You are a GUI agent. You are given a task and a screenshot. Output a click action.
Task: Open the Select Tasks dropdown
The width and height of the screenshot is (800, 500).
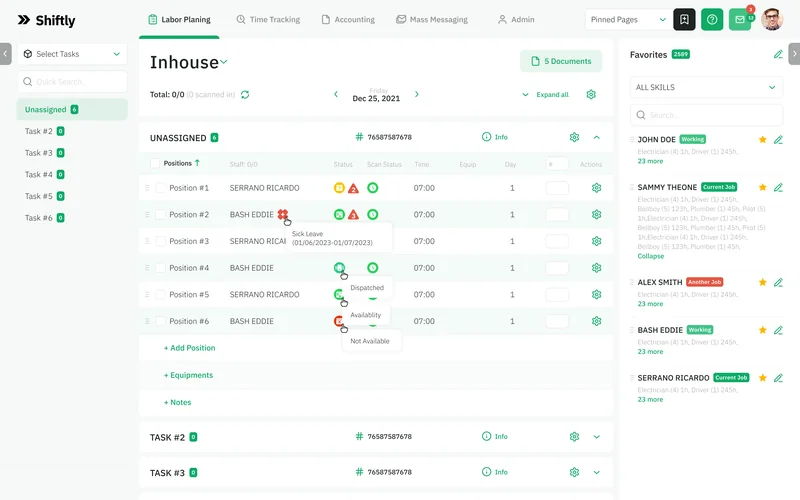72,54
